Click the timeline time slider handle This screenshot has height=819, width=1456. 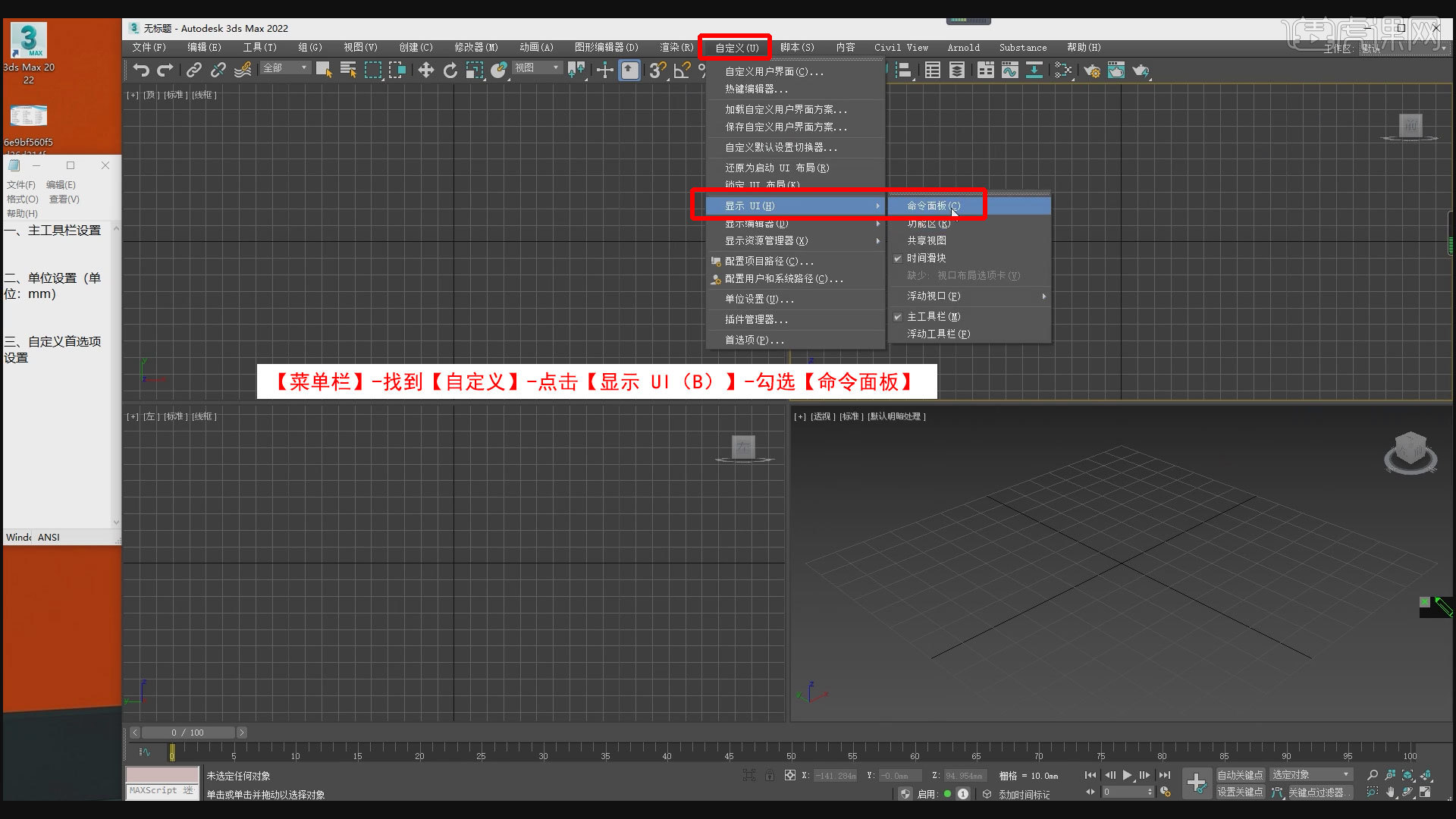[x=173, y=753]
